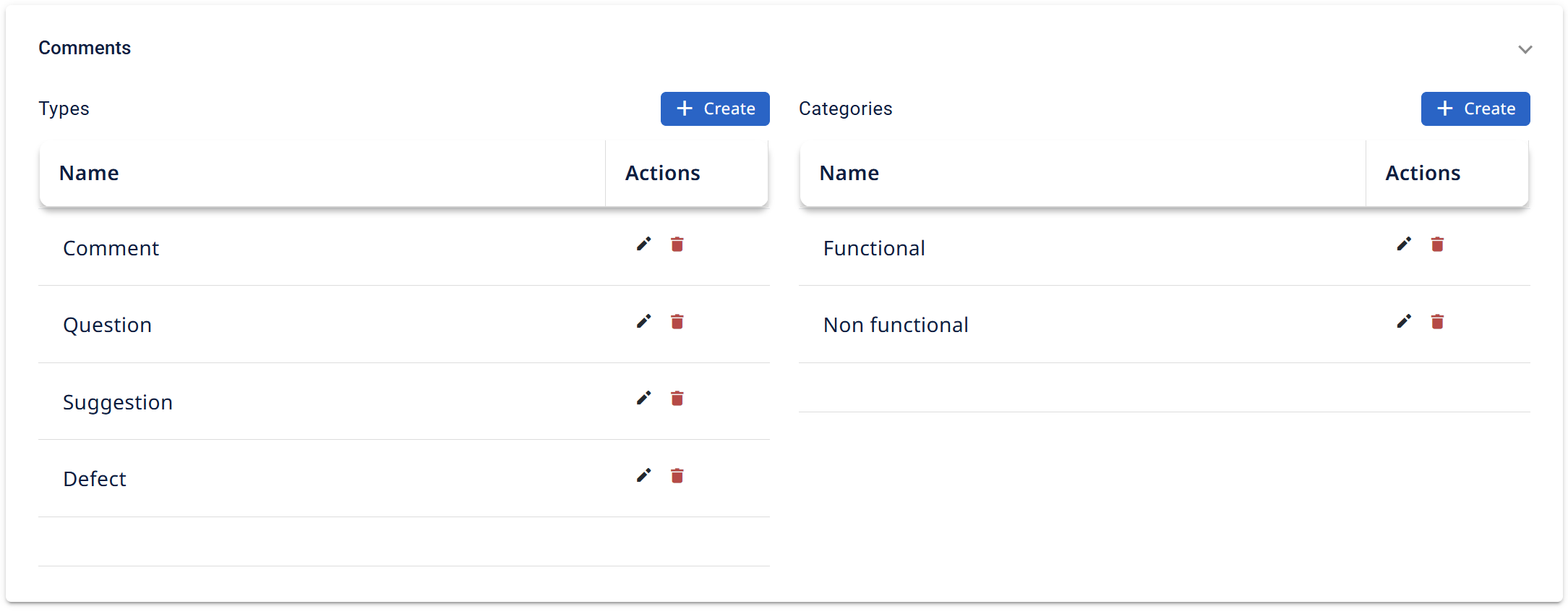Edit the Comment type

[643, 245]
